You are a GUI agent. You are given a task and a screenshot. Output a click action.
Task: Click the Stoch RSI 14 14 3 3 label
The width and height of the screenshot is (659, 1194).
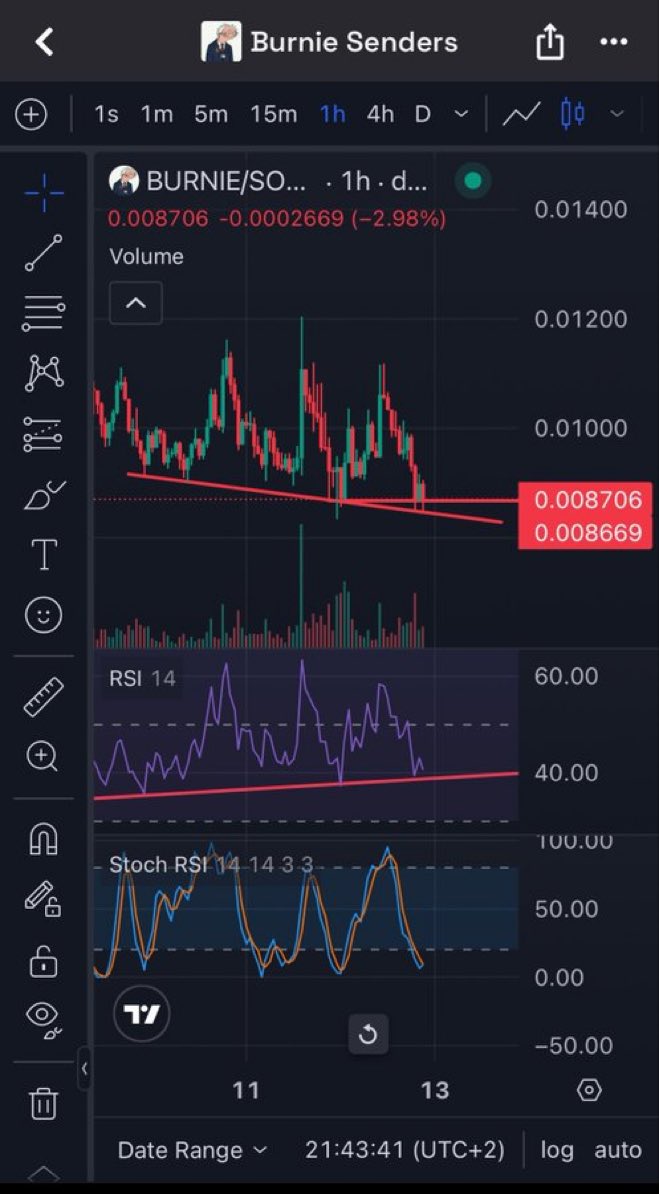click(x=211, y=864)
